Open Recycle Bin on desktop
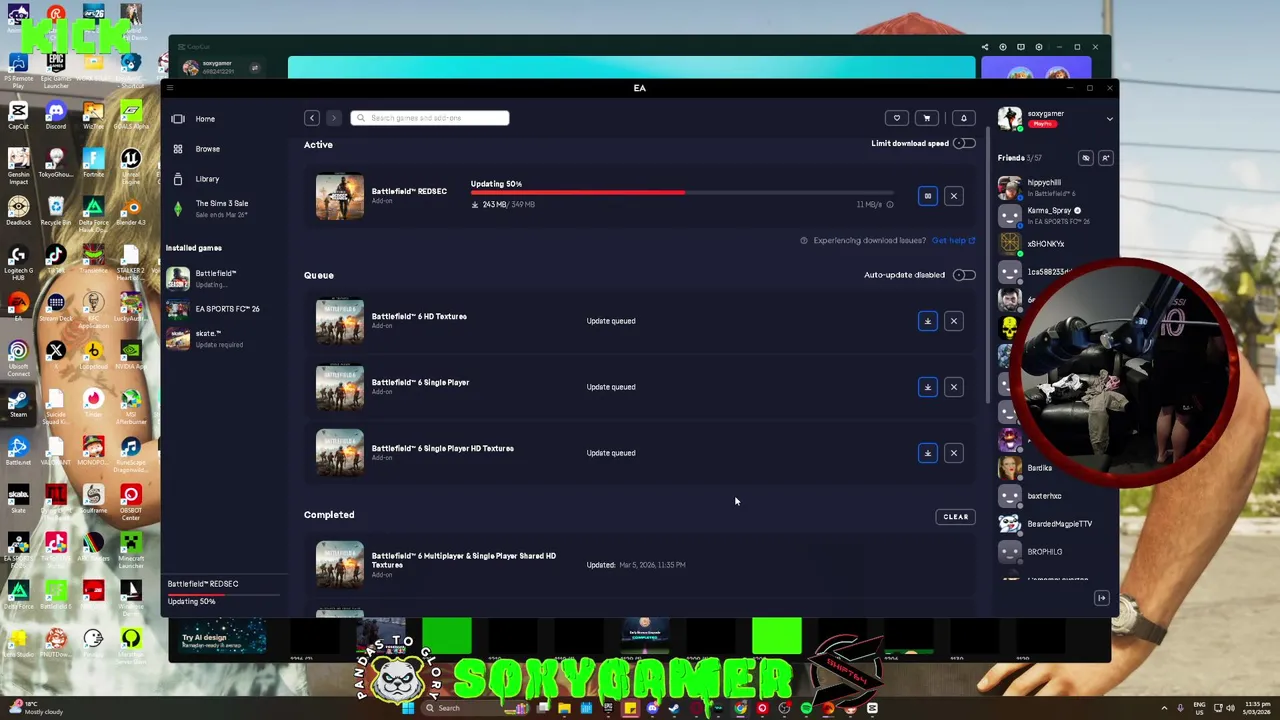The width and height of the screenshot is (1280, 720). (56, 211)
